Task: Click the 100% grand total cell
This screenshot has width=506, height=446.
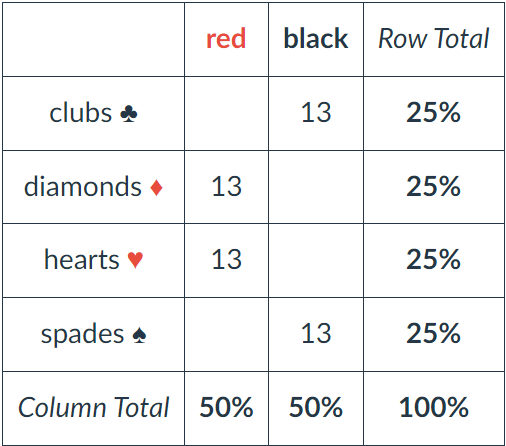Action: [434, 407]
